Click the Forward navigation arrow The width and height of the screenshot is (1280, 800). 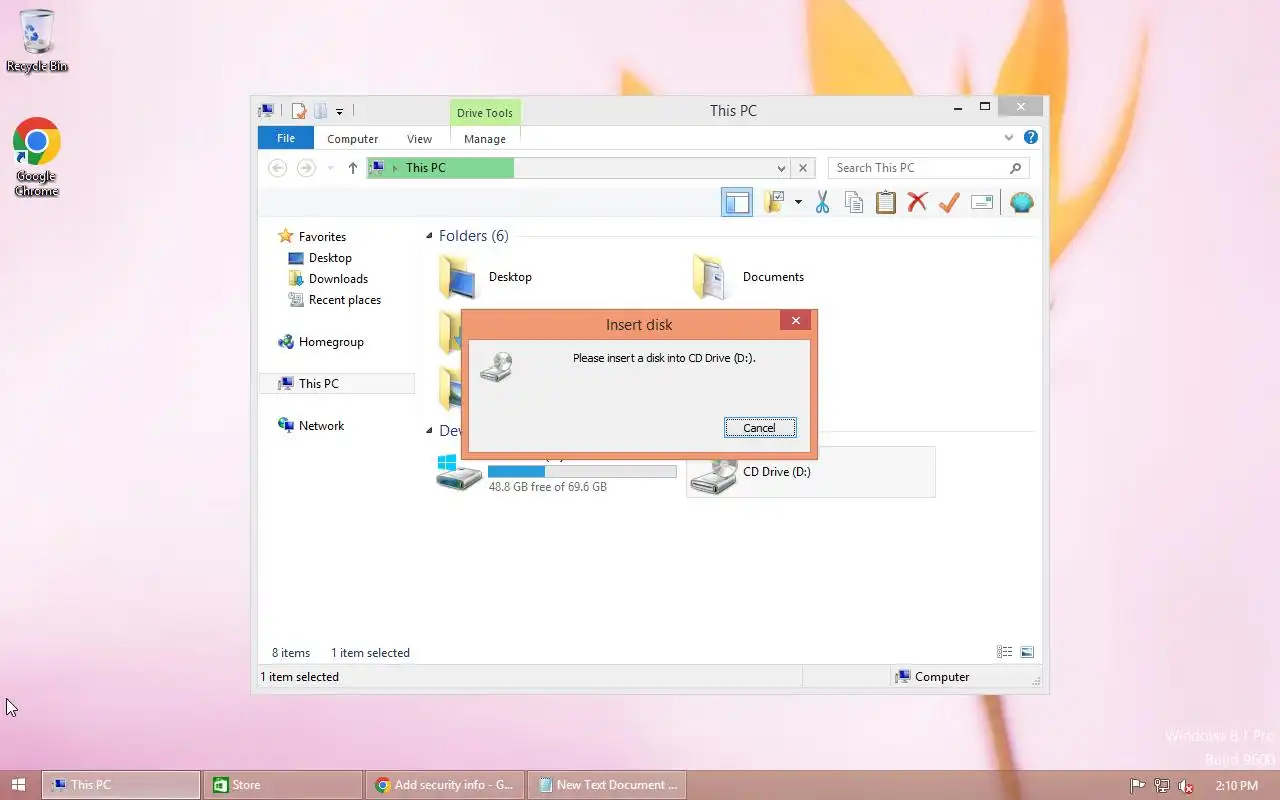(306, 168)
